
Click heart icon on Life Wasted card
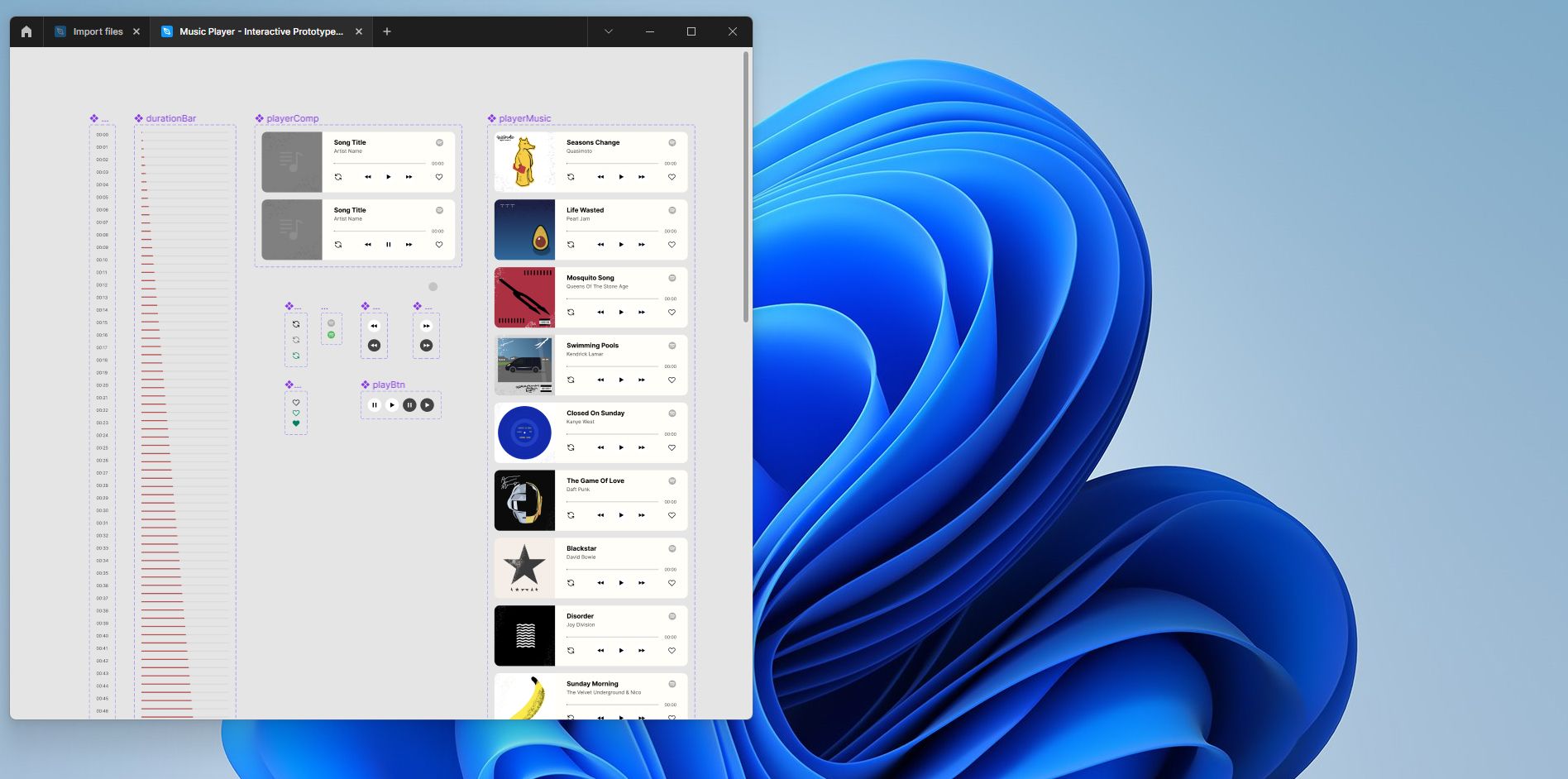pyautogui.click(x=672, y=245)
